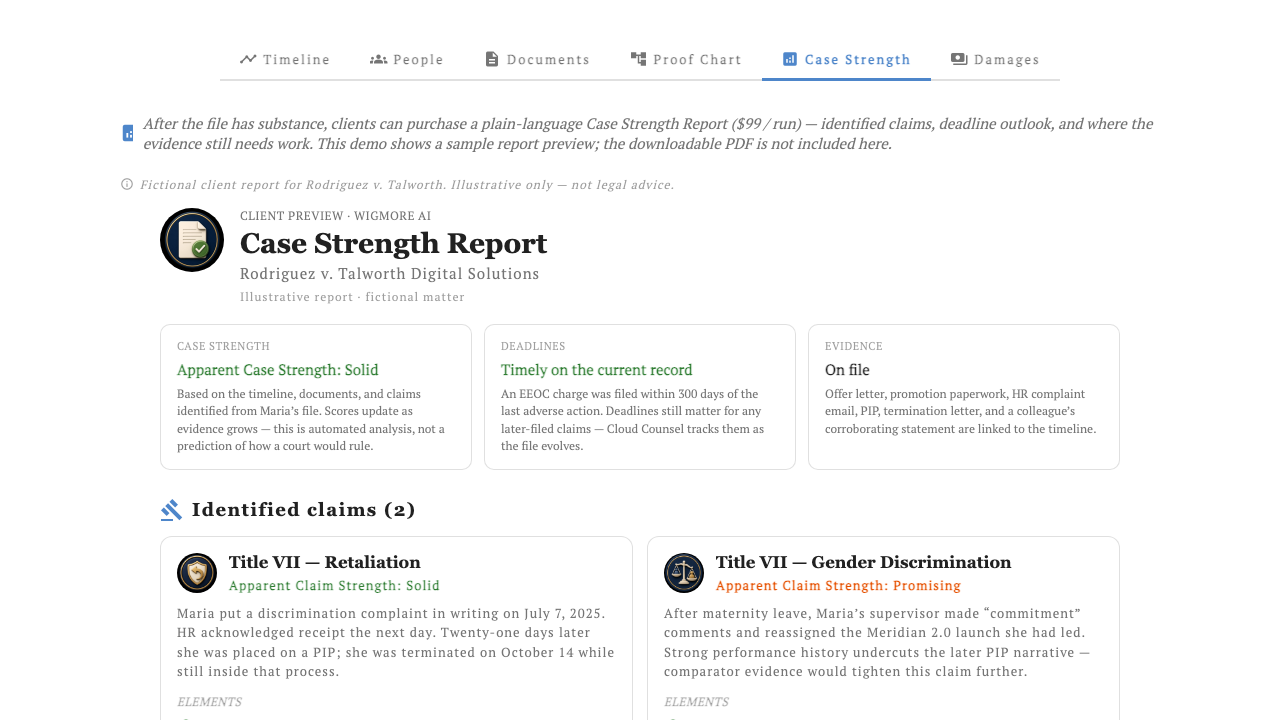Click the blue report icon before intro text
This screenshot has width=1280, height=720.
point(128,133)
